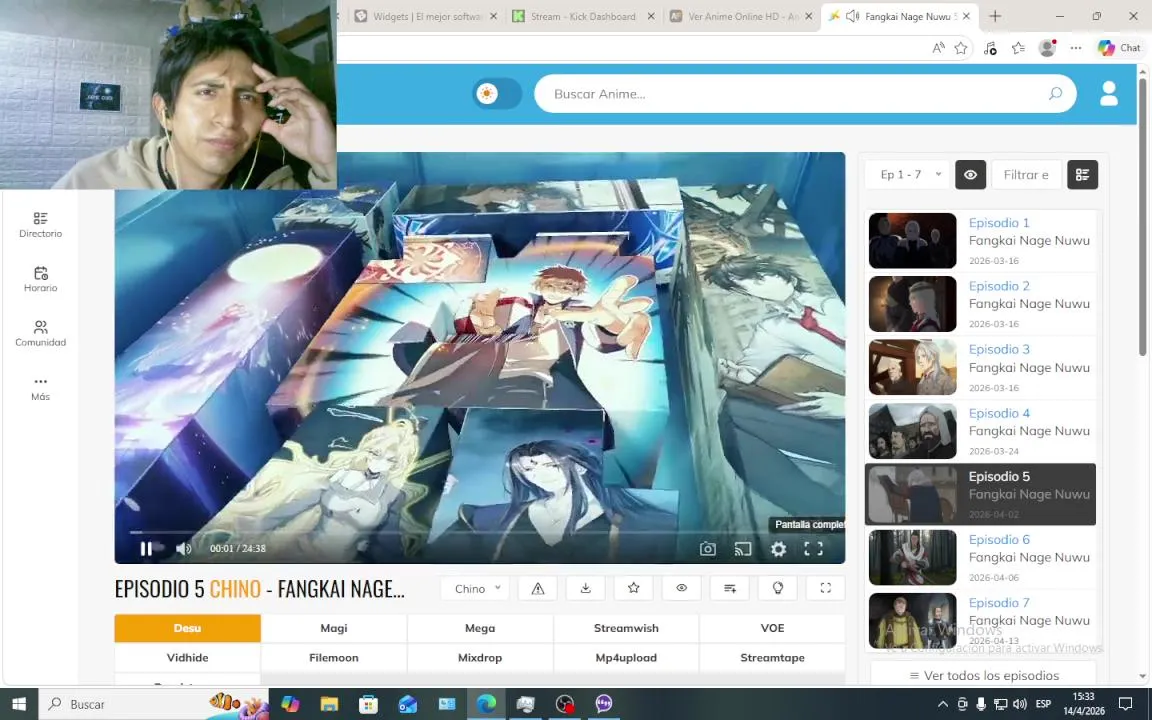Open the Directorio sidebar item
Viewport: 1152px width, 720px height.
(x=40, y=225)
